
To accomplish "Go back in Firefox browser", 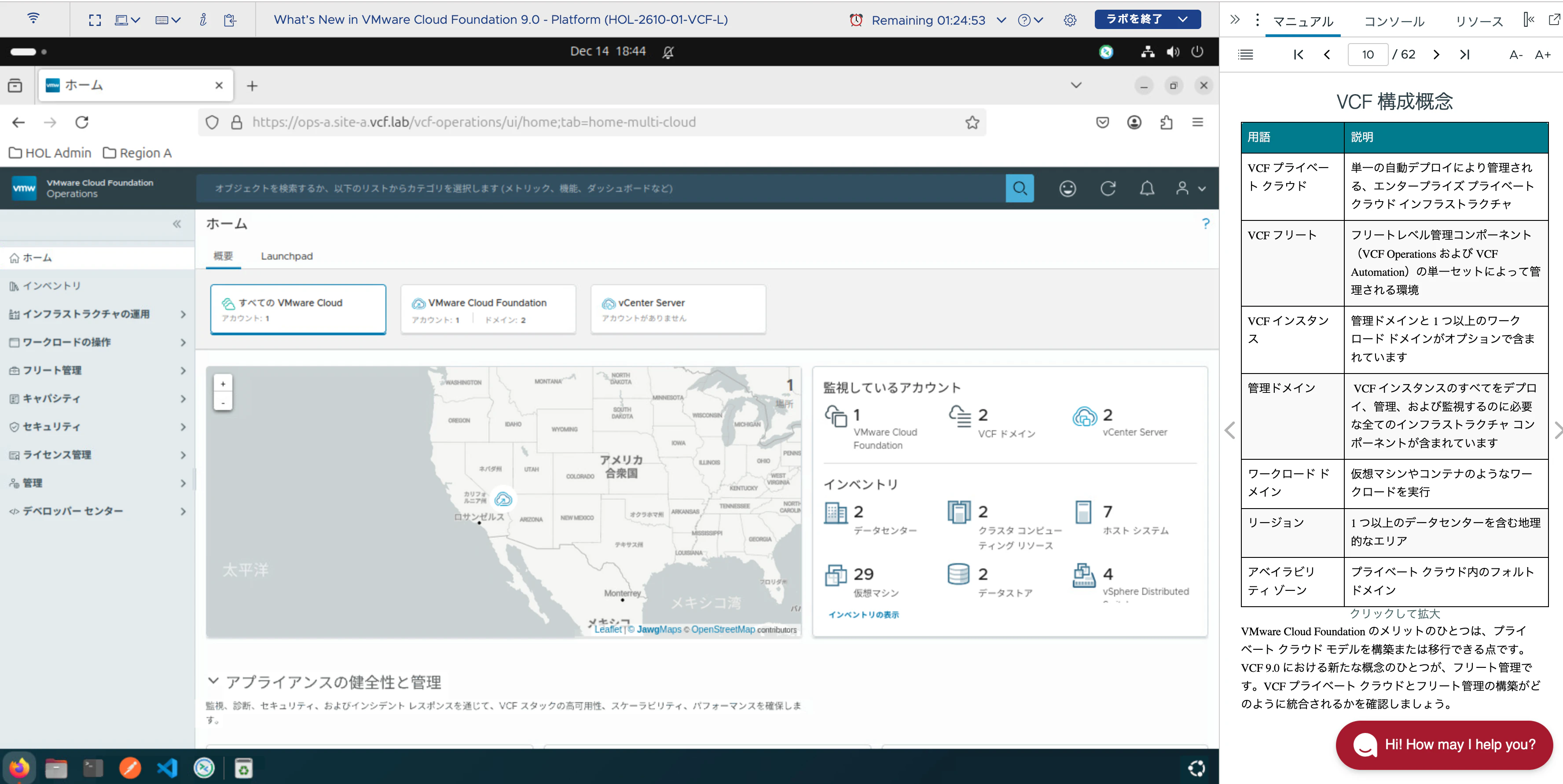I will pyautogui.click(x=19, y=123).
